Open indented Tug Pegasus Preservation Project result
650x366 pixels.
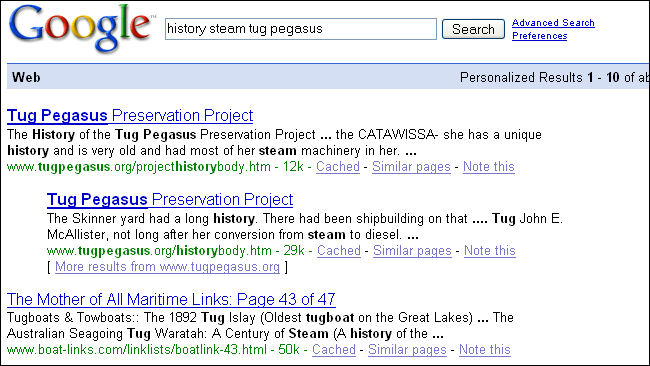(x=170, y=199)
